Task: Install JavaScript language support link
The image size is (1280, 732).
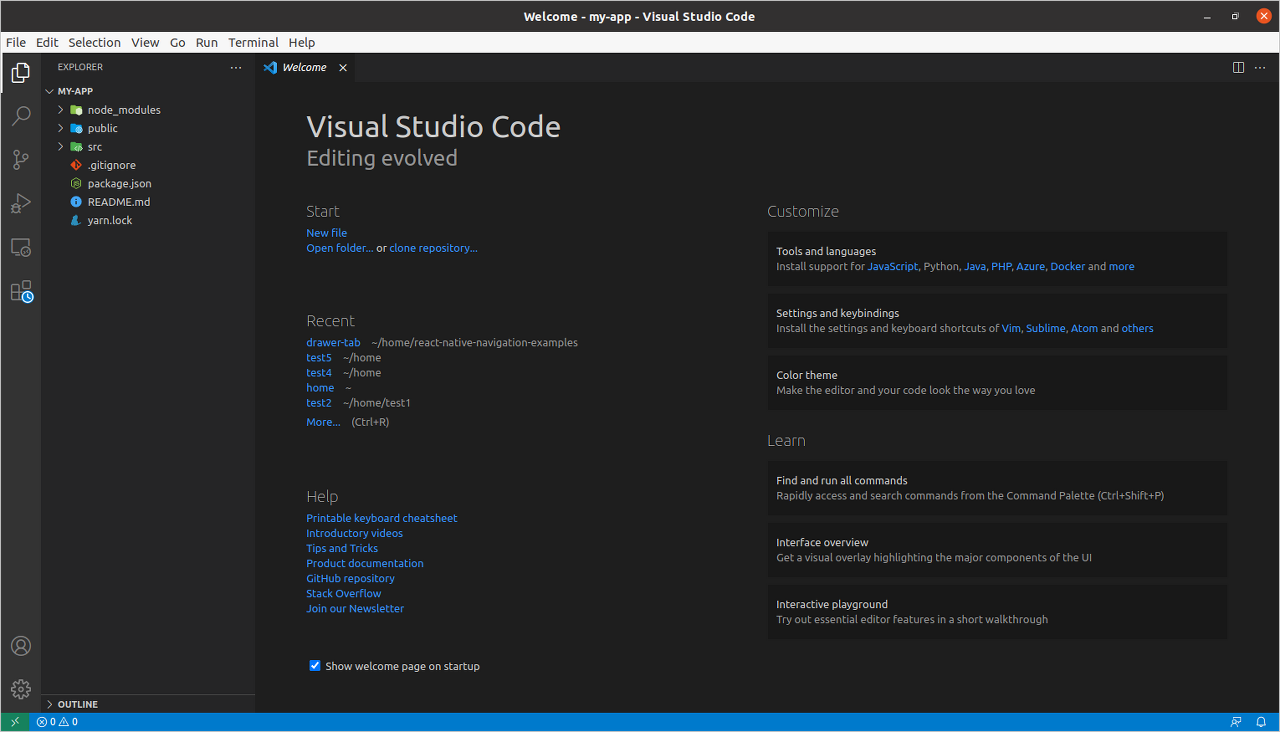Action: (892, 267)
